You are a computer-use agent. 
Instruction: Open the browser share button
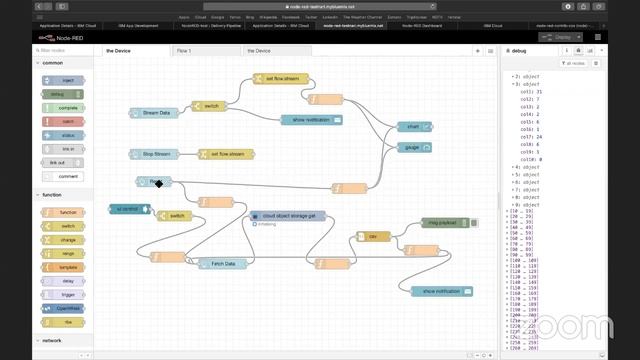pyautogui.click(x=583, y=6)
